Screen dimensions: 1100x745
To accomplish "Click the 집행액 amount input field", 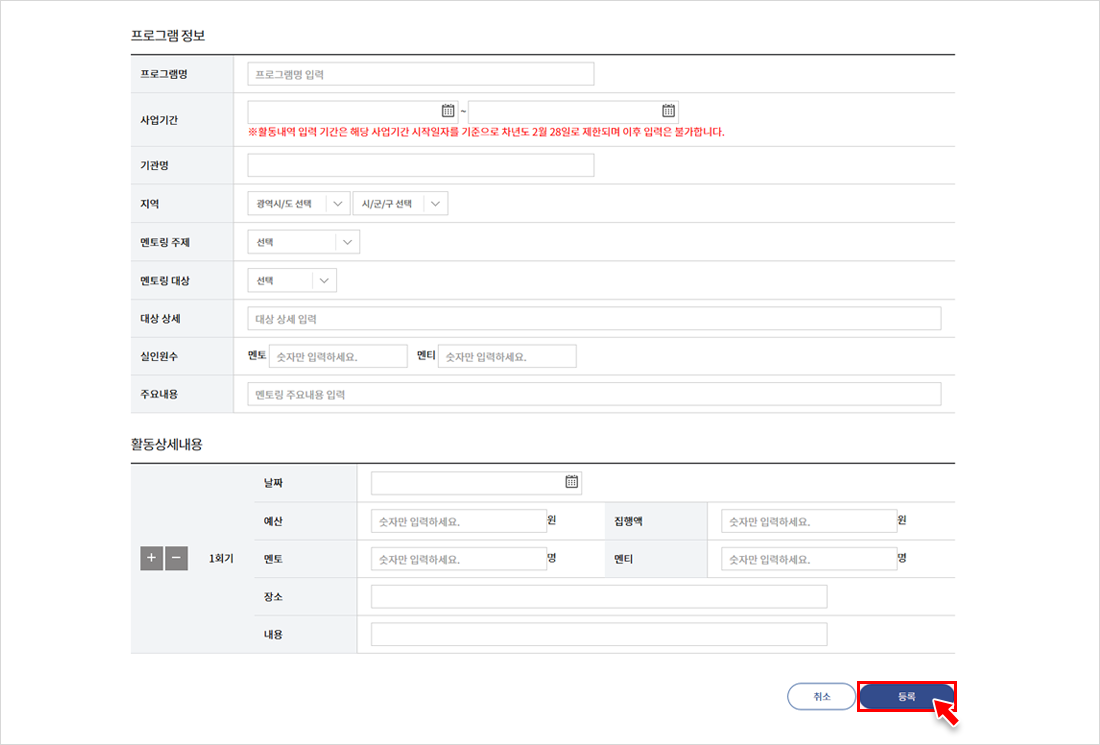I will (808, 521).
